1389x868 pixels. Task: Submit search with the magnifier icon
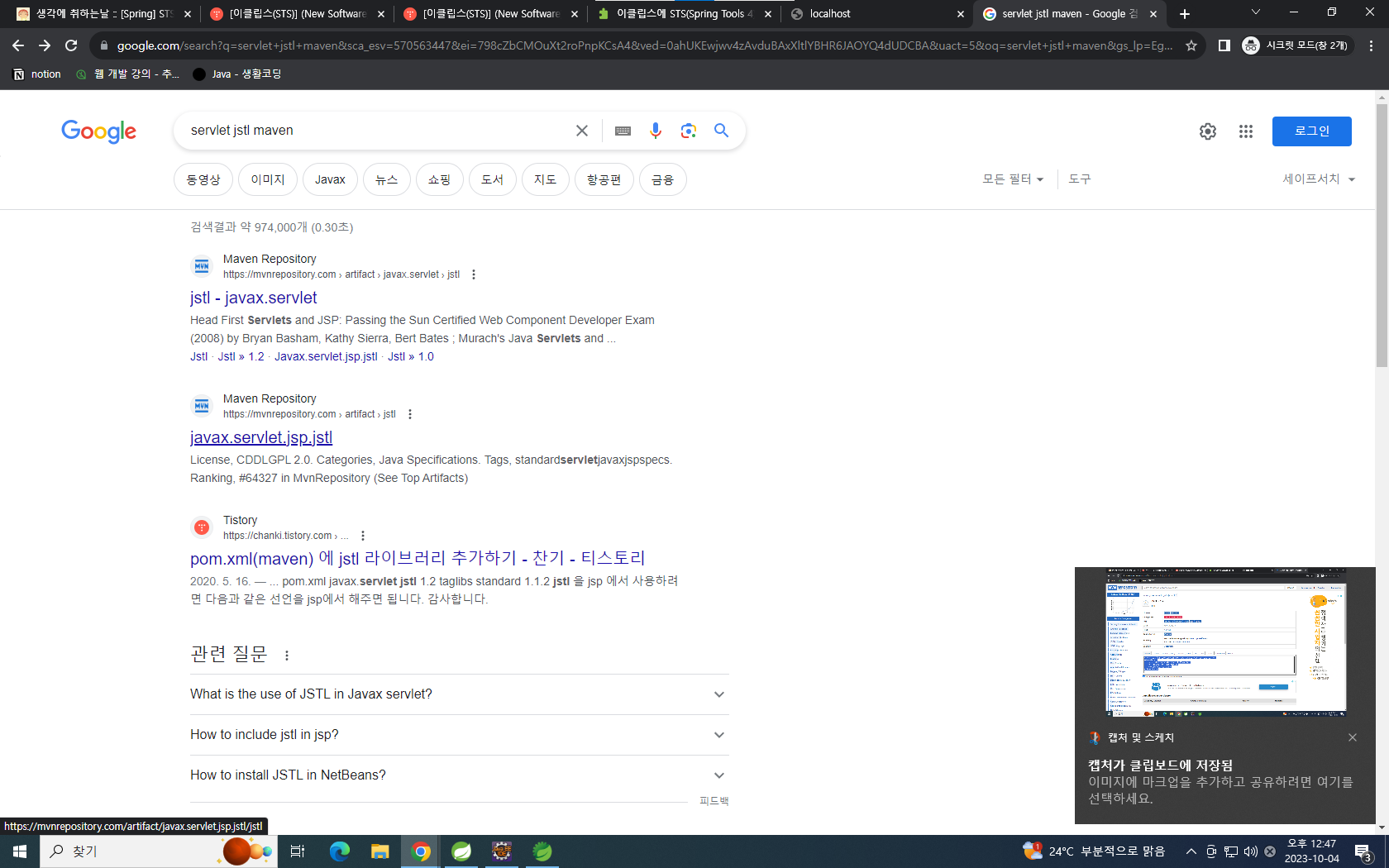(x=722, y=131)
